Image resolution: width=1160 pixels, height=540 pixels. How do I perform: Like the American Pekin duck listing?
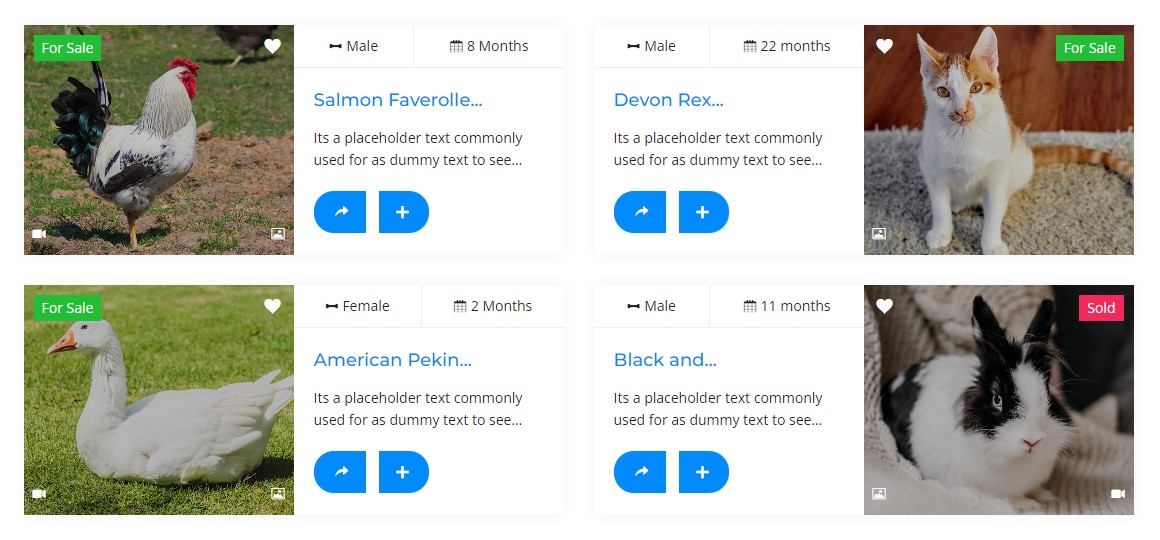coord(272,306)
